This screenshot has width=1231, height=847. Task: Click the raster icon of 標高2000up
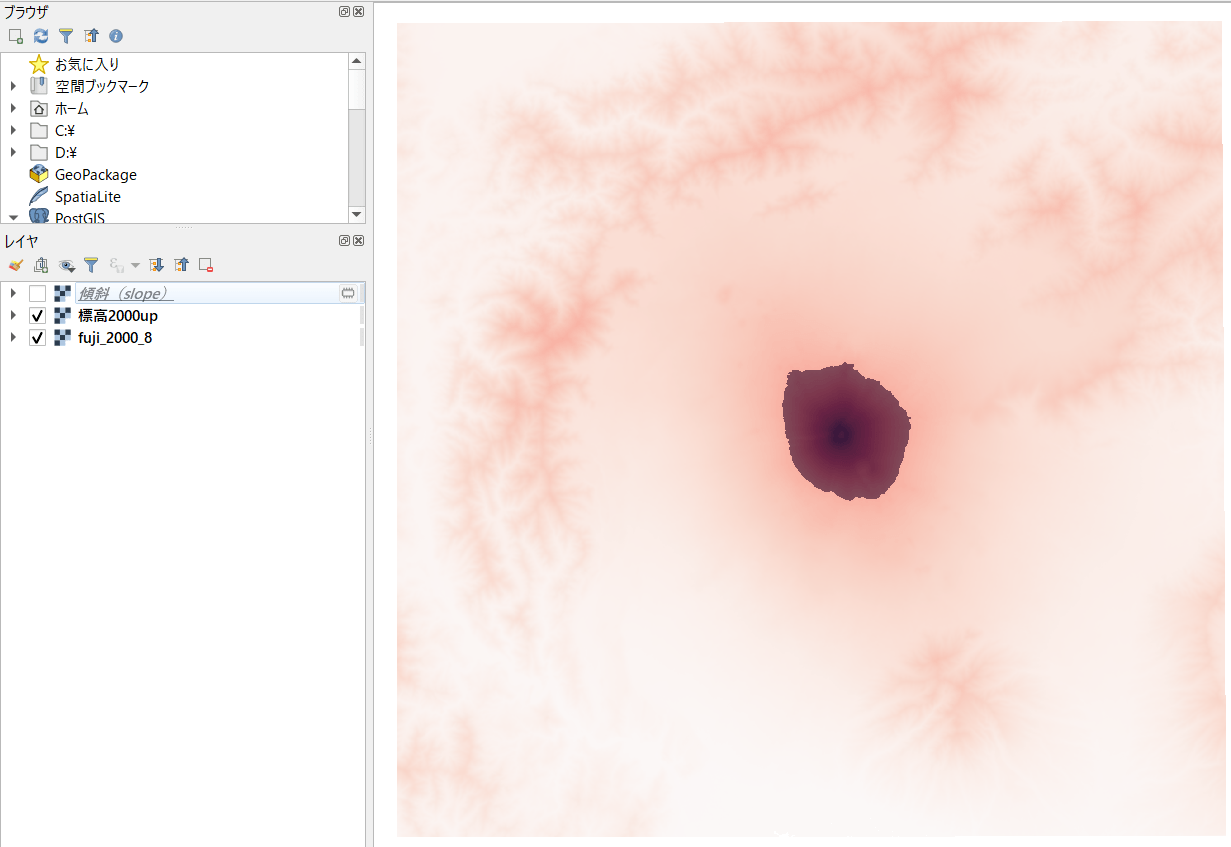tap(62, 315)
